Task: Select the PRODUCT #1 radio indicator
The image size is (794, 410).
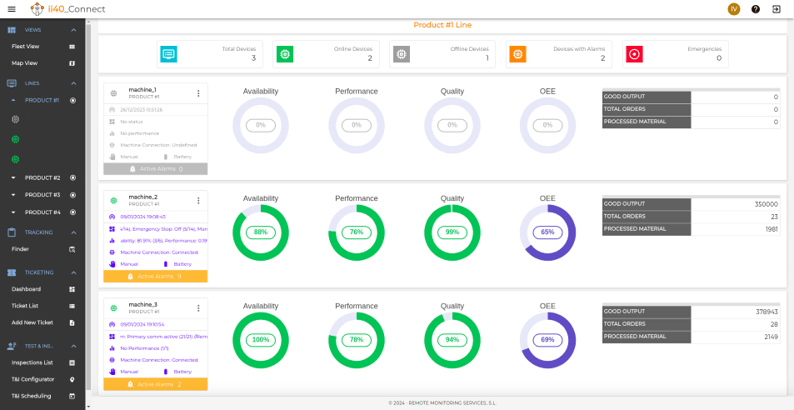Action: pyautogui.click(x=73, y=100)
